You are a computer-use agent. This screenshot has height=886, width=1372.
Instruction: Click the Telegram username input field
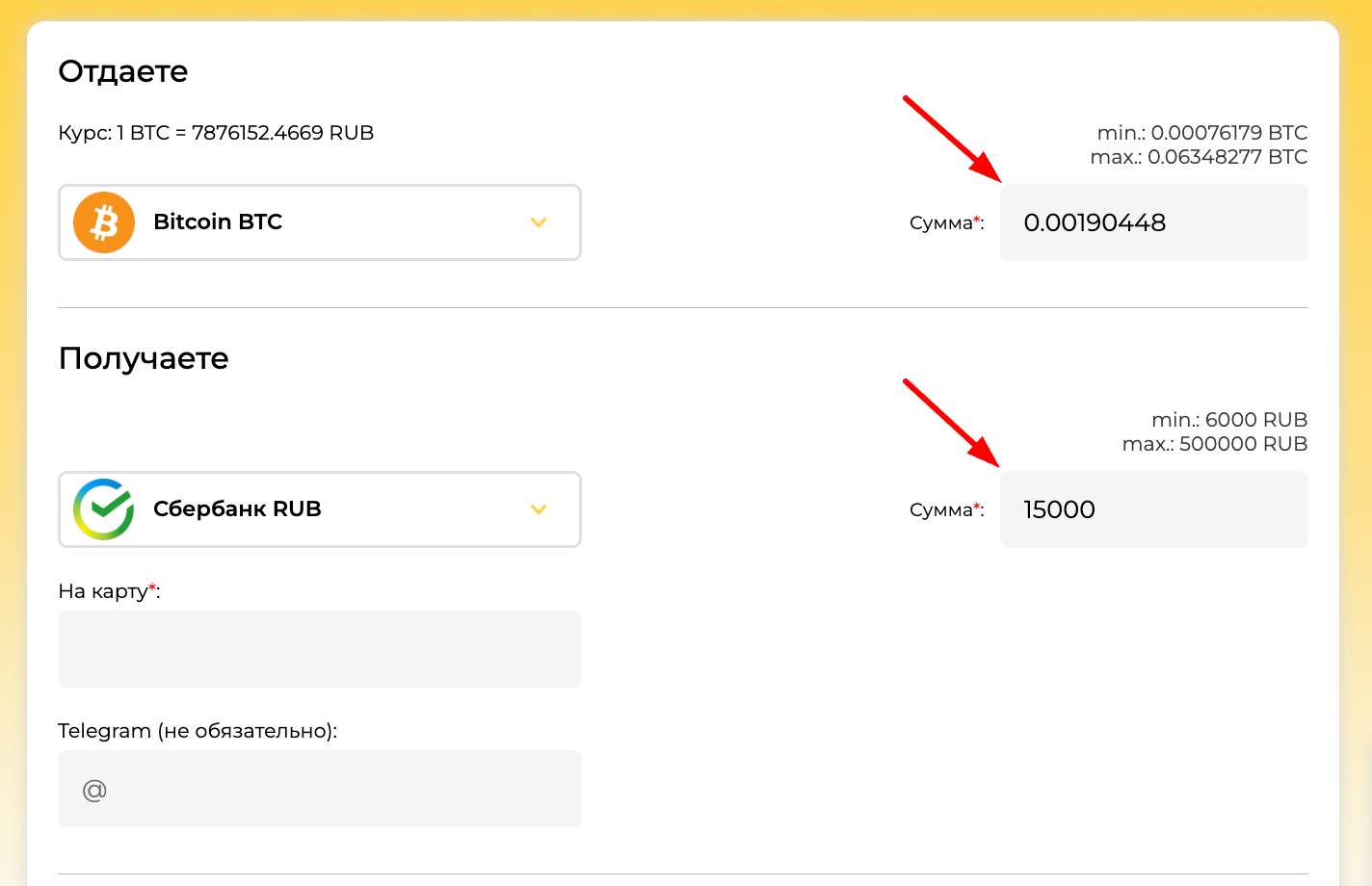point(320,789)
